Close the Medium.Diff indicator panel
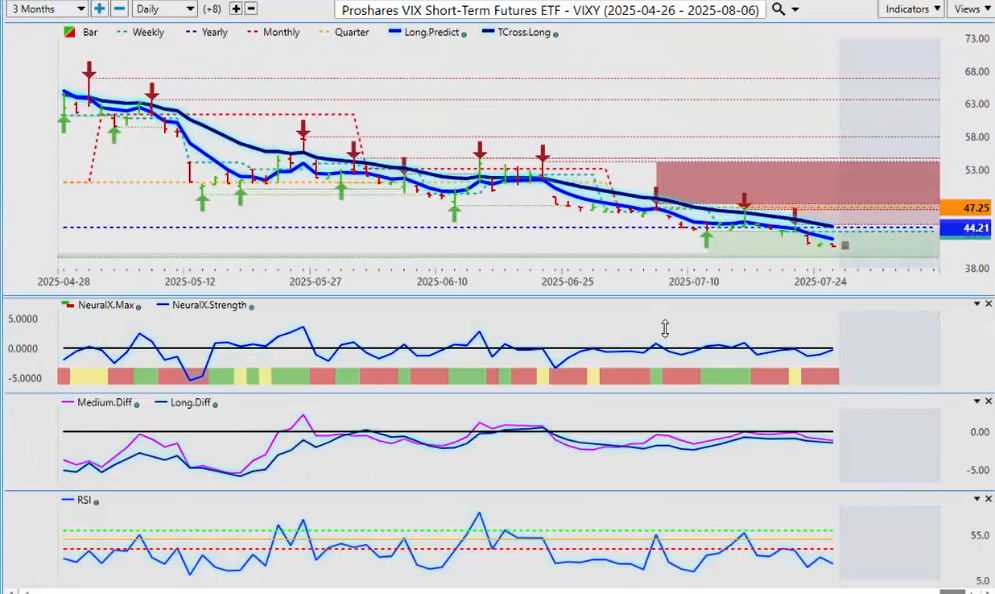The image size is (995, 594). pyautogui.click(x=987, y=401)
